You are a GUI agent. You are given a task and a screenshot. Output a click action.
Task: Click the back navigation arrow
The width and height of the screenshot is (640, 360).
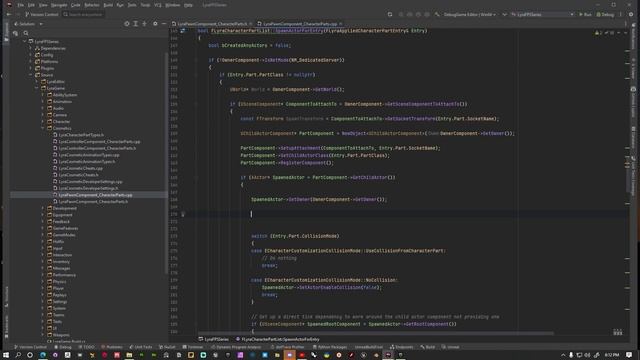[9, 14]
